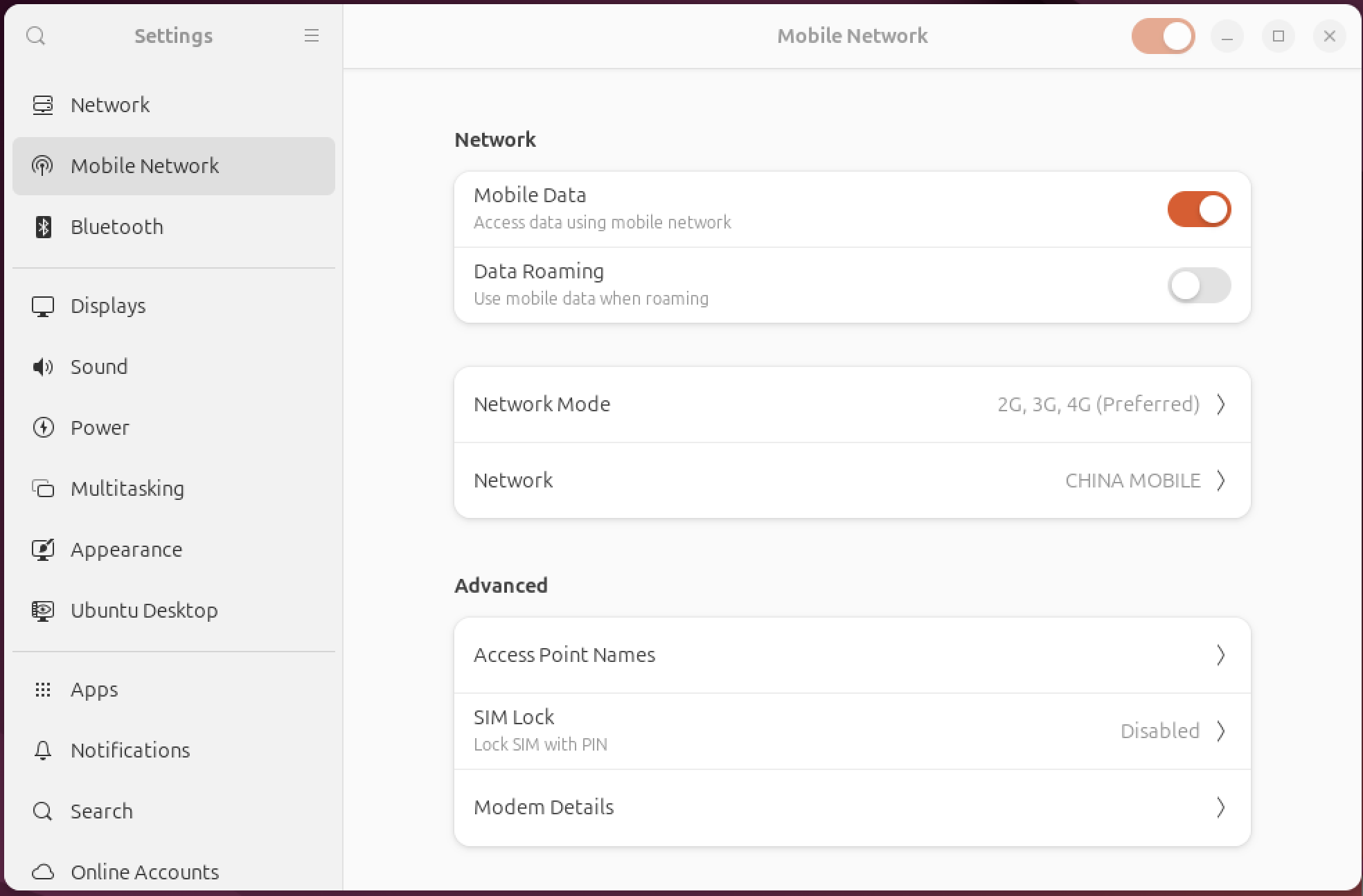
Task: Open the hamburger menu in Settings sidebar
Action: pyautogui.click(x=312, y=35)
